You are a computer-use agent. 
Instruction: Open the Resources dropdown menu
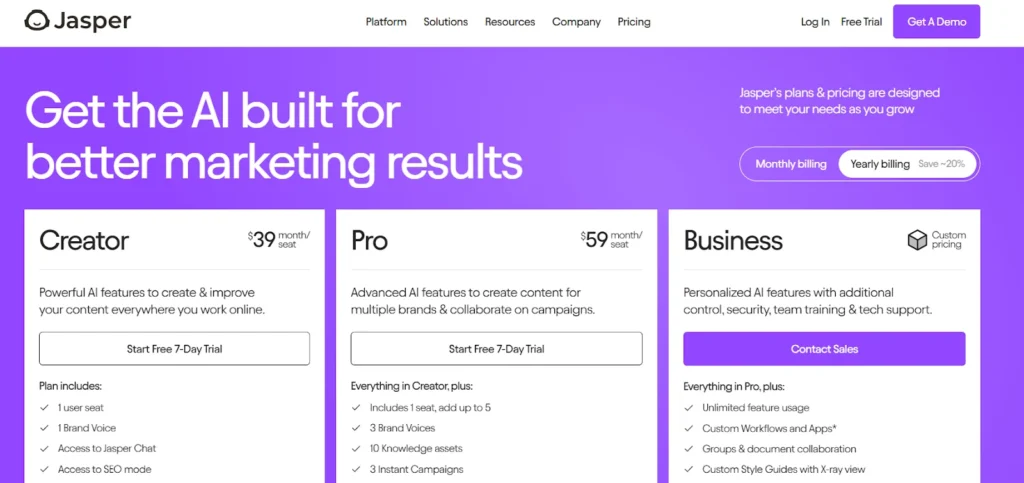coord(509,22)
